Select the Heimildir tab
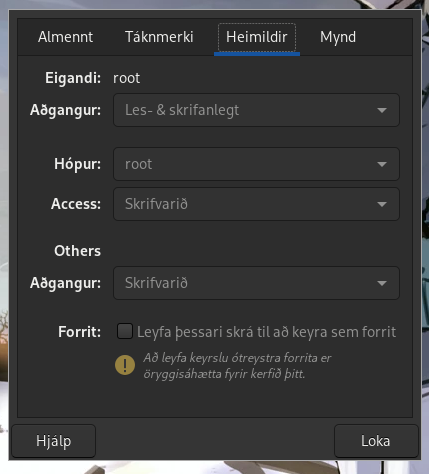This screenshot has width=429, height=474. [x=257, y=37]
